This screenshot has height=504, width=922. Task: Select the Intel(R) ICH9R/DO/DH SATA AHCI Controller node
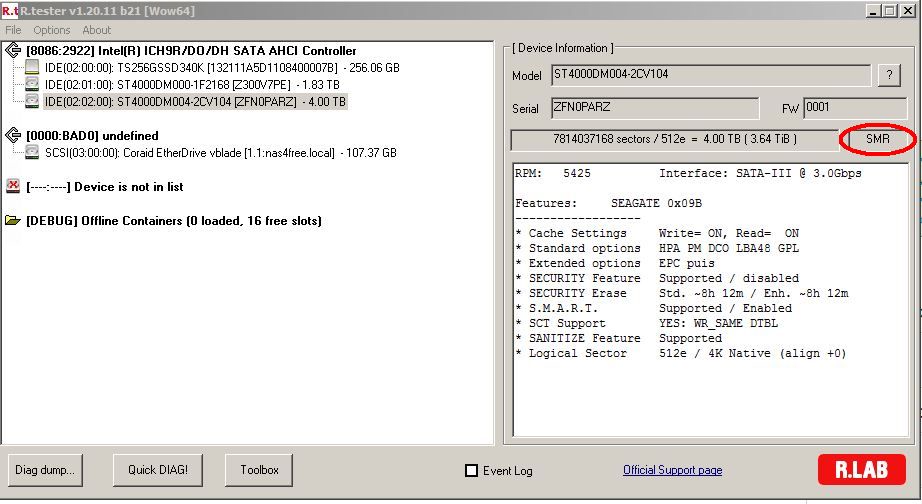(191, 51)
